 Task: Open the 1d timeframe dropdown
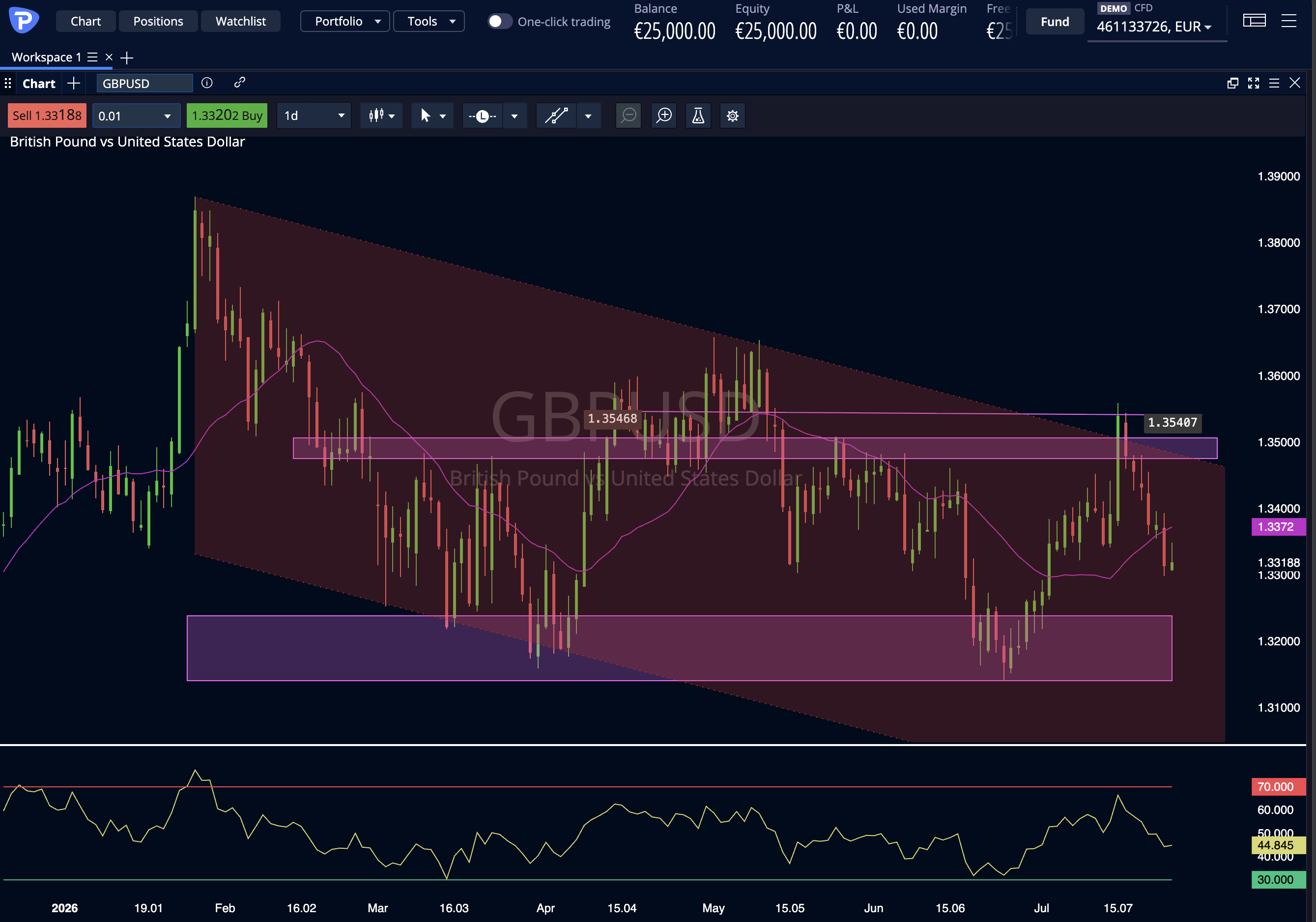coord(314,116)
